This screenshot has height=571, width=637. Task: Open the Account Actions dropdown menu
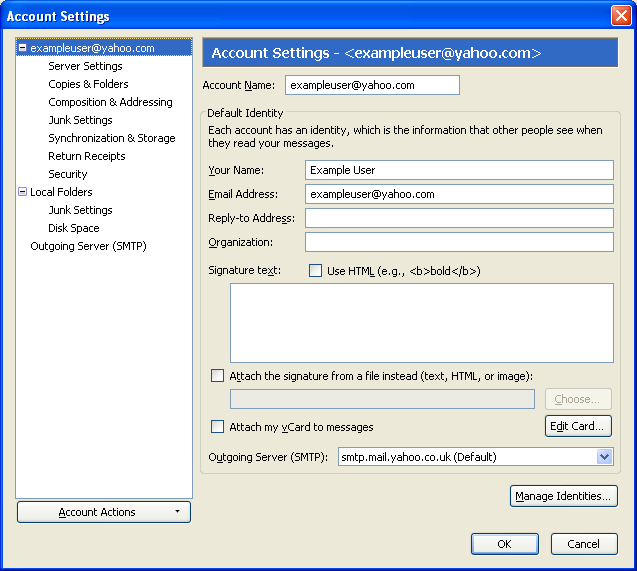point(104,512)
